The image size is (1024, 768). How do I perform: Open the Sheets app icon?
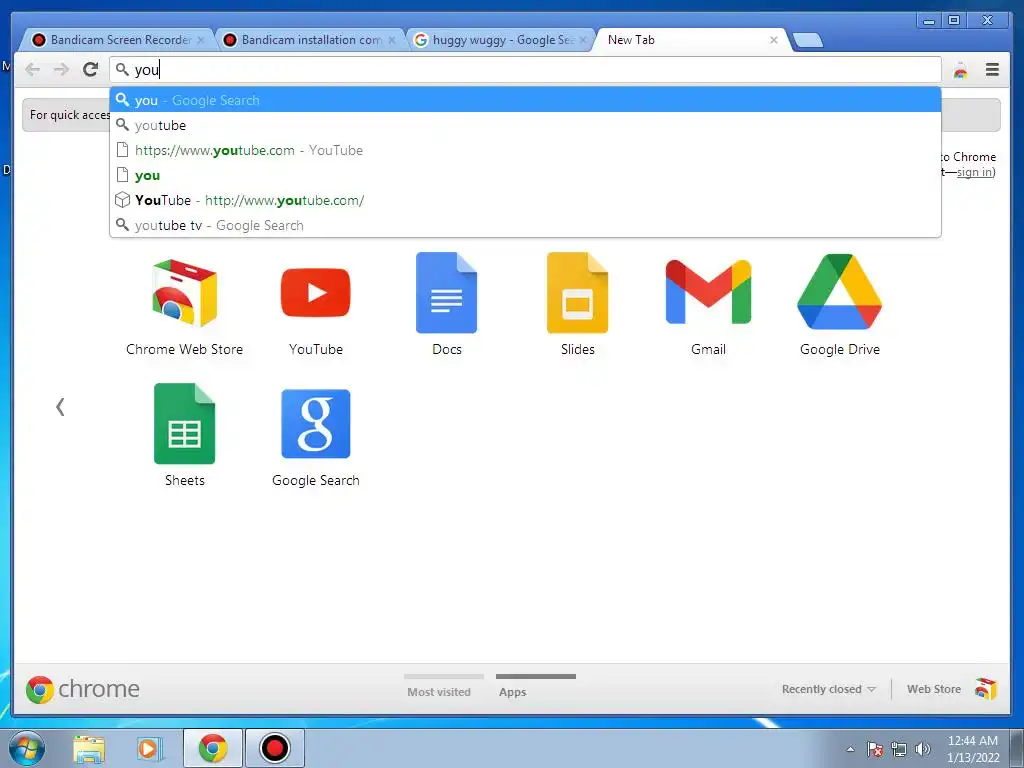[x=184, y=424]
